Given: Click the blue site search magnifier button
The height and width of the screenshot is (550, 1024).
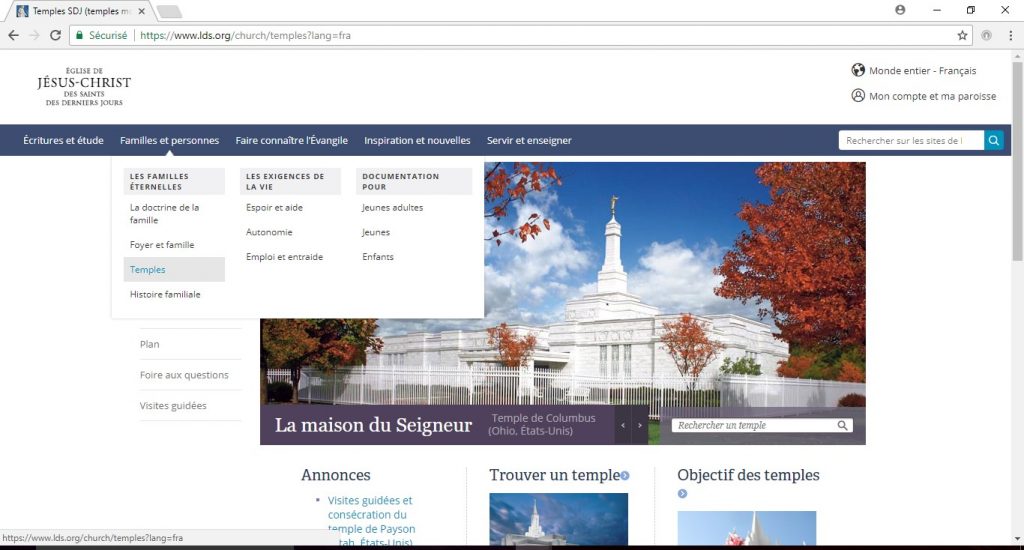Looking at the screenshot, I should tap(993, 140).
